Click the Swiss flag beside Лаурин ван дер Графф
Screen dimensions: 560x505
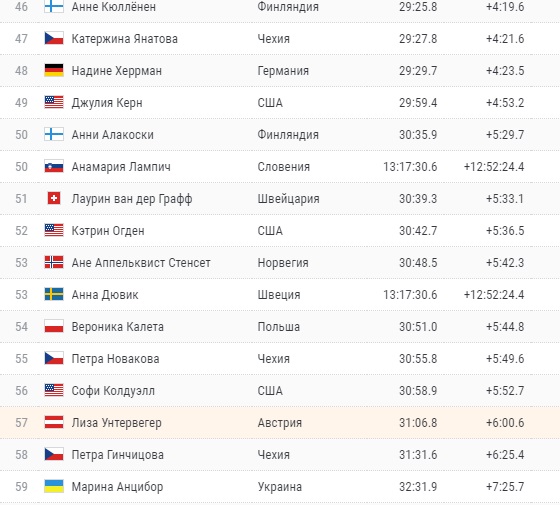(x=54, y=198)
